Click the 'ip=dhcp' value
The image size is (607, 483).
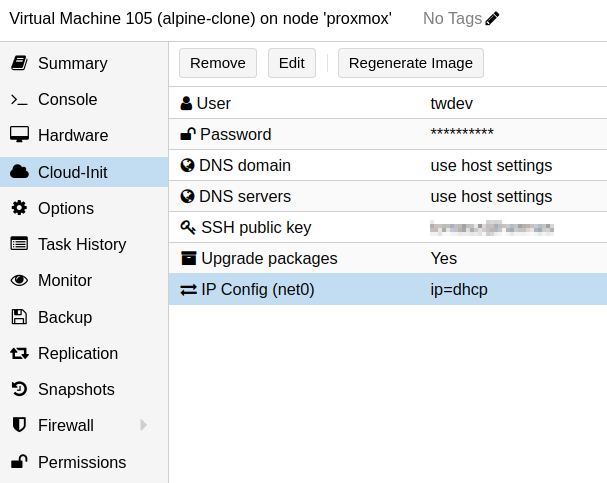459,289
